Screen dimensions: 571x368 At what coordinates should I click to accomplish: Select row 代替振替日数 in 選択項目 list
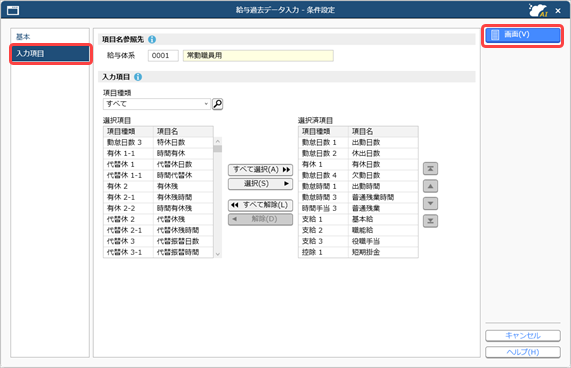[x=158, y=241]
